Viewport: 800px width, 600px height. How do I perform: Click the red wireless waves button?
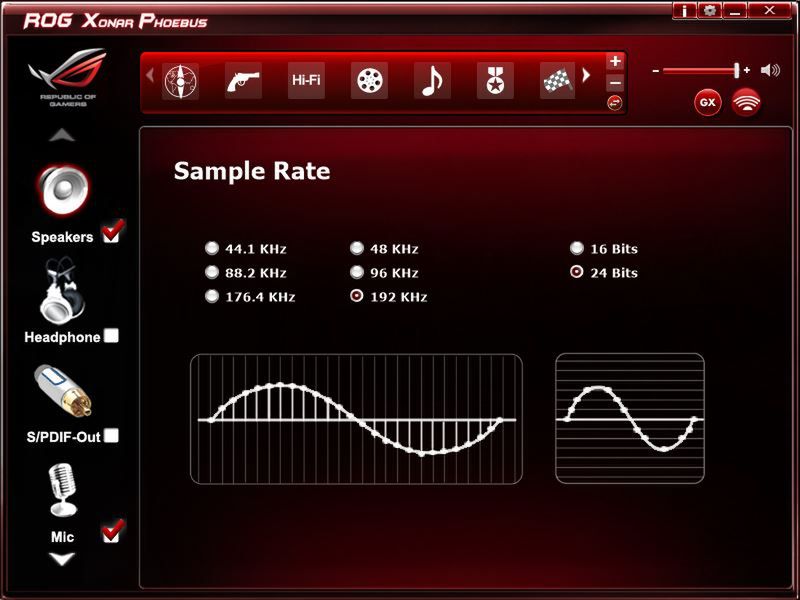click(746, 103)
